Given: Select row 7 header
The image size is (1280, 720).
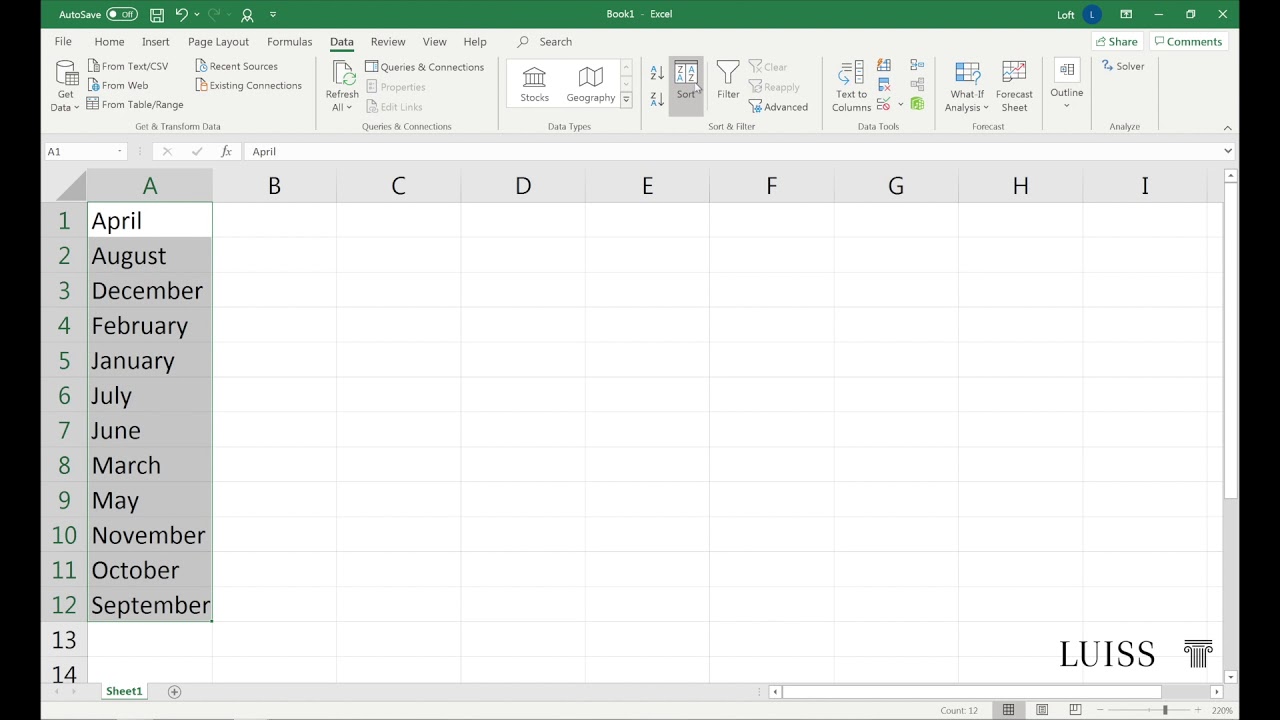Looking at the screenshot, I should (64, 430).
